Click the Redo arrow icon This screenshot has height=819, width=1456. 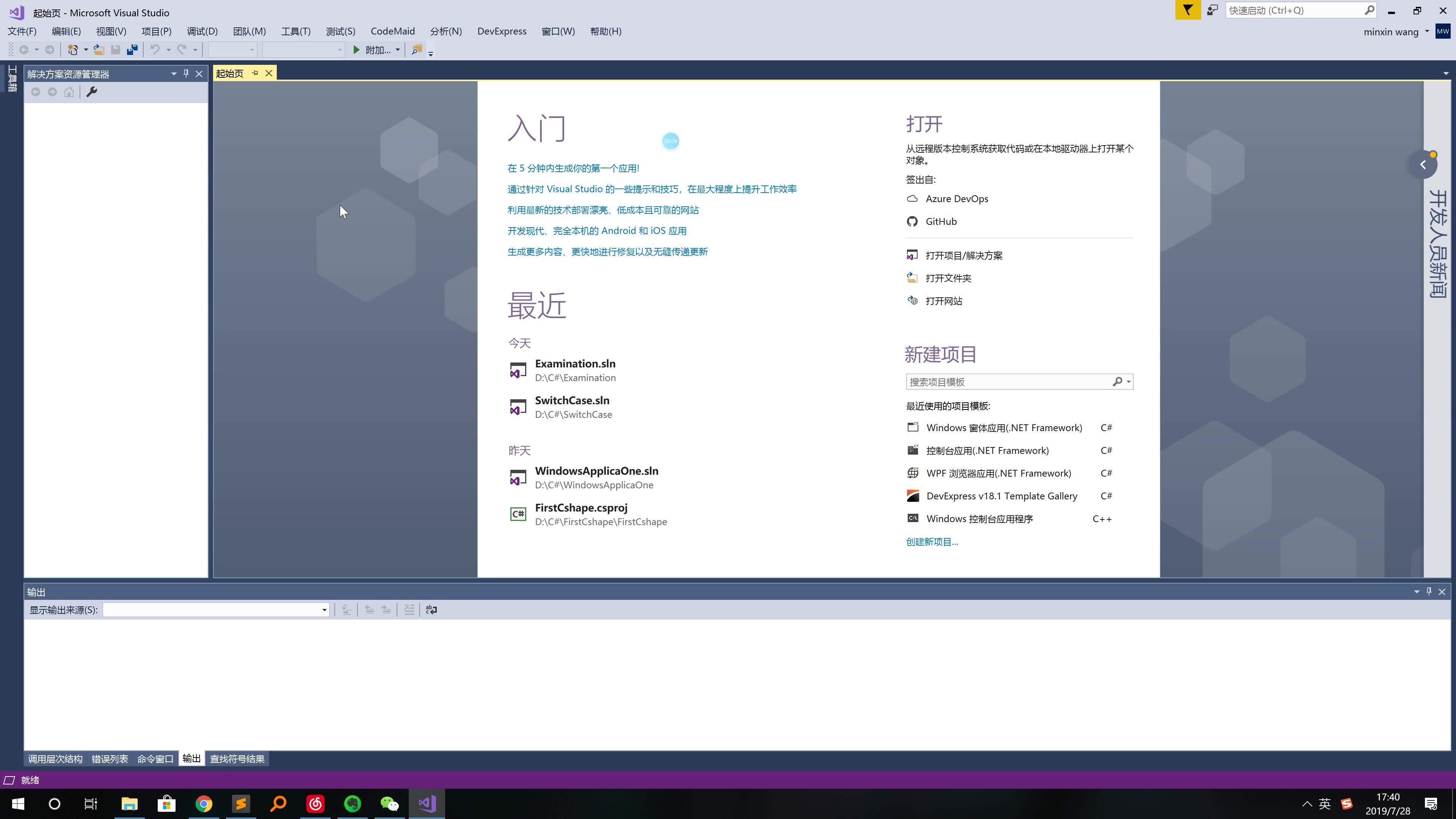[182, 50]
